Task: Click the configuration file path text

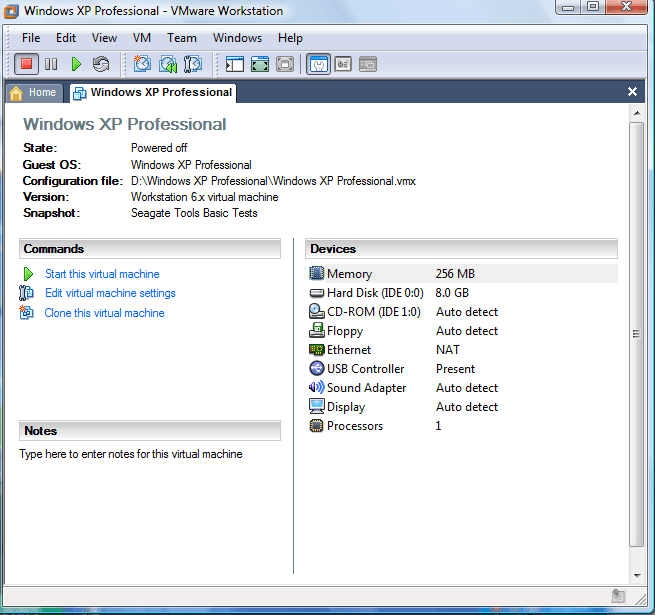Action: [273, 181]
